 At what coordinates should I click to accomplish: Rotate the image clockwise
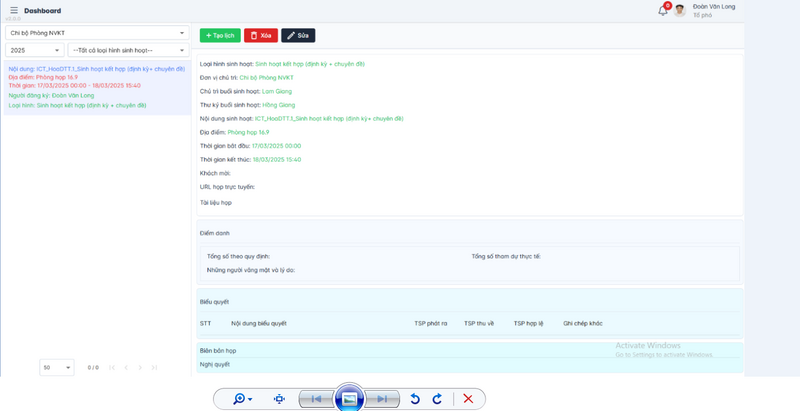pos(437,399)
